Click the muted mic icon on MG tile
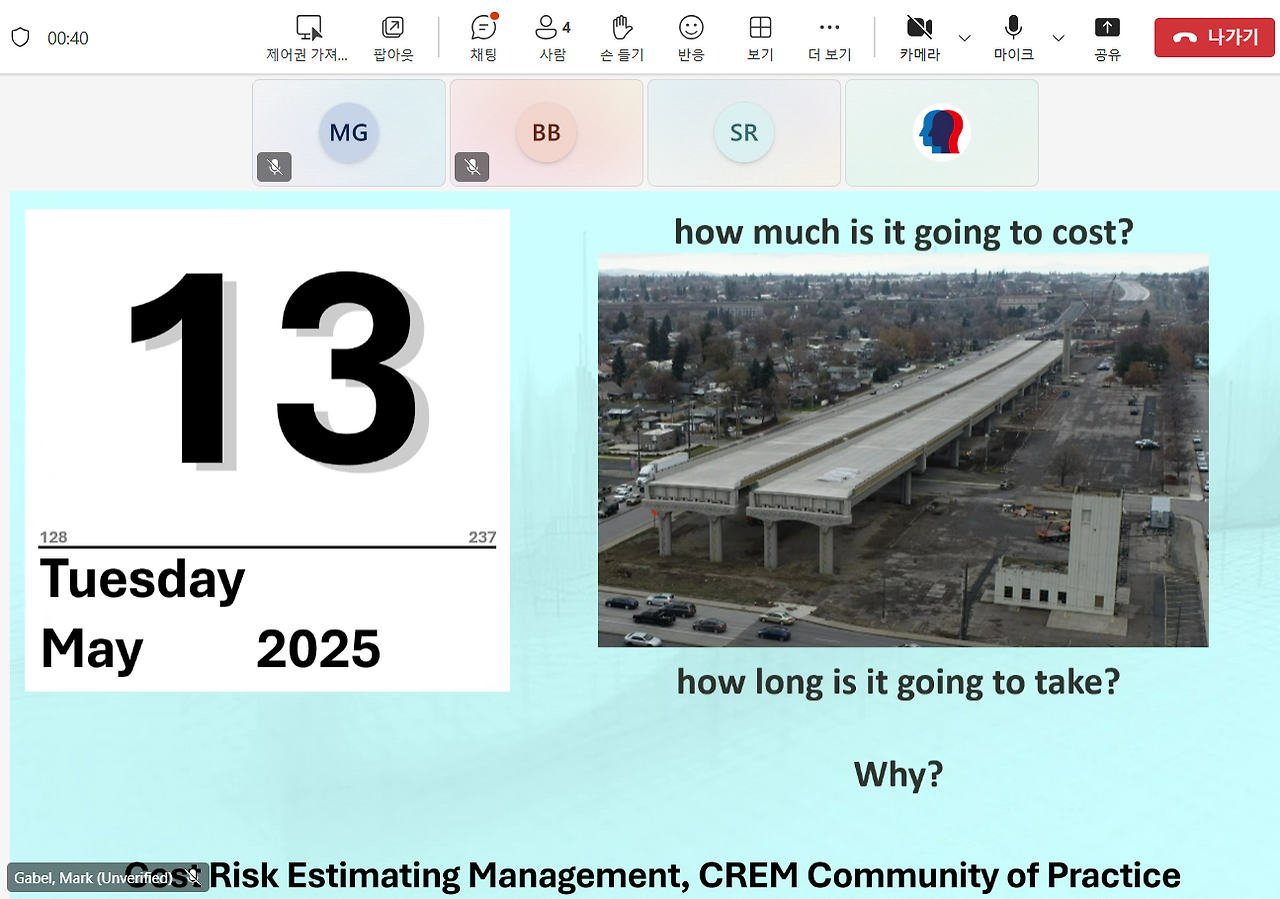Screen dimensions: 1280x899 [x=274, y=166]
